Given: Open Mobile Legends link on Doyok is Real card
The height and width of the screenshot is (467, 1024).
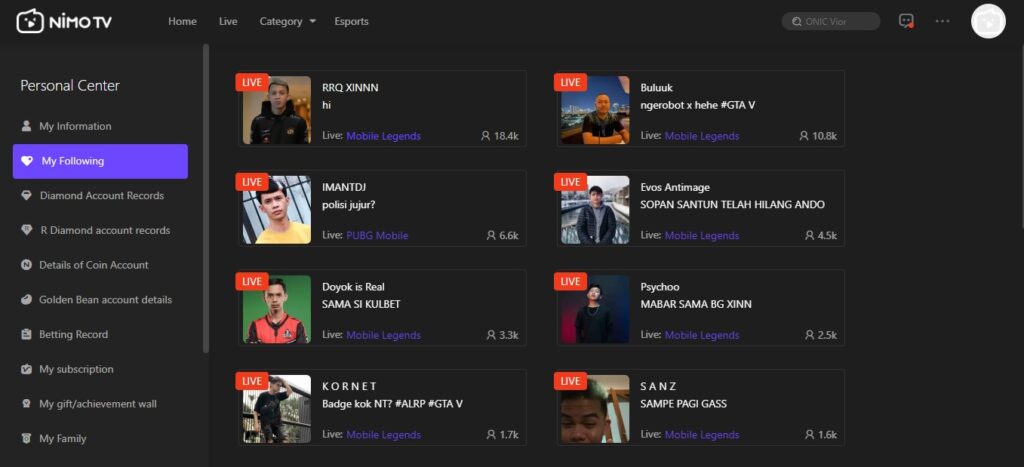Looking at the screenshot, I should [383, 335].
